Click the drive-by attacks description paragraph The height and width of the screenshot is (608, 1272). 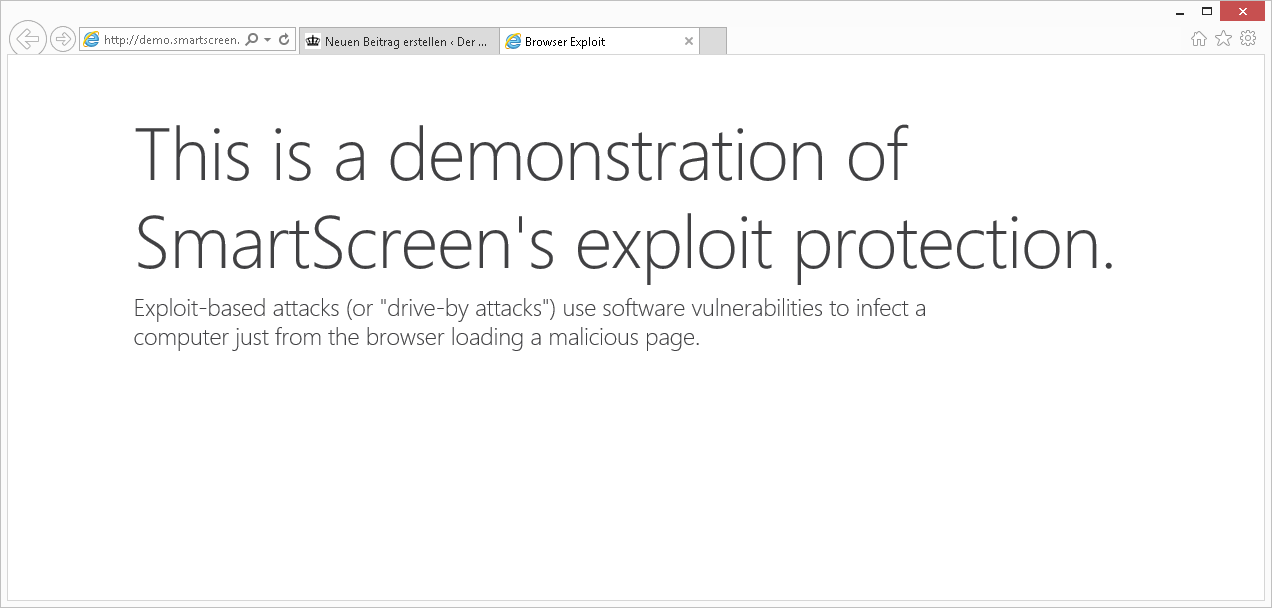tap(529, 322)
